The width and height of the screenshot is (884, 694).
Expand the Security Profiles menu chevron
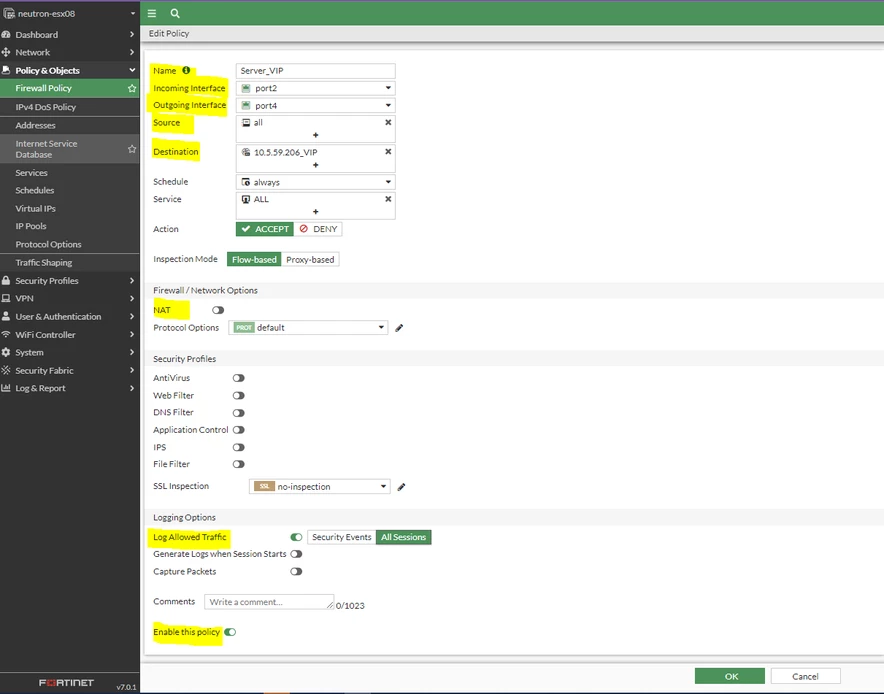coord(132,280)
